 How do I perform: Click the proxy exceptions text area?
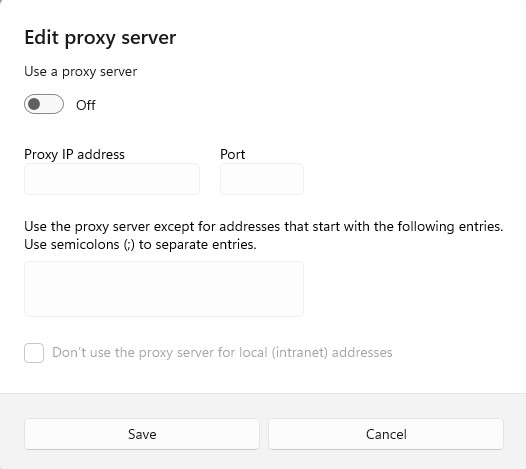[x=164, y=289]
